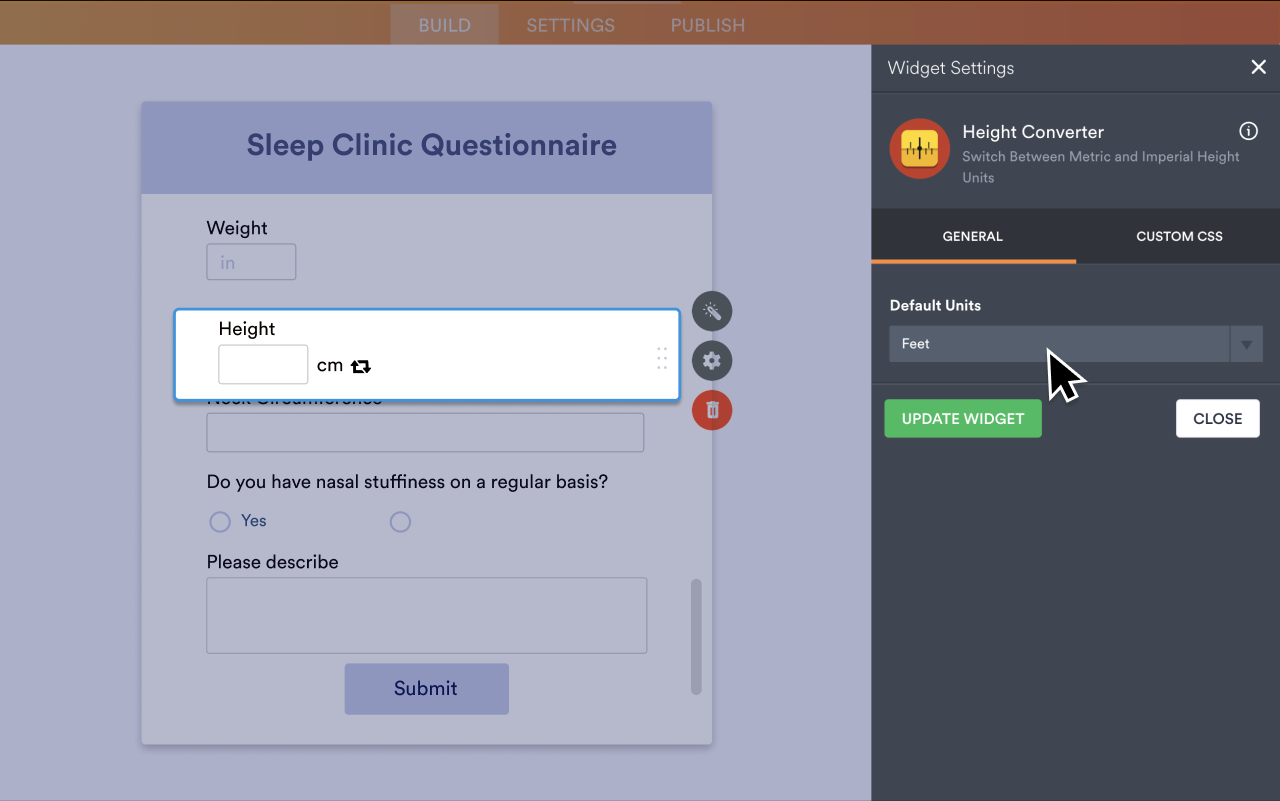Screen dimensions: 1280x801
Task: Switch to the SETTINGS tab
Action: coord(570,24)
